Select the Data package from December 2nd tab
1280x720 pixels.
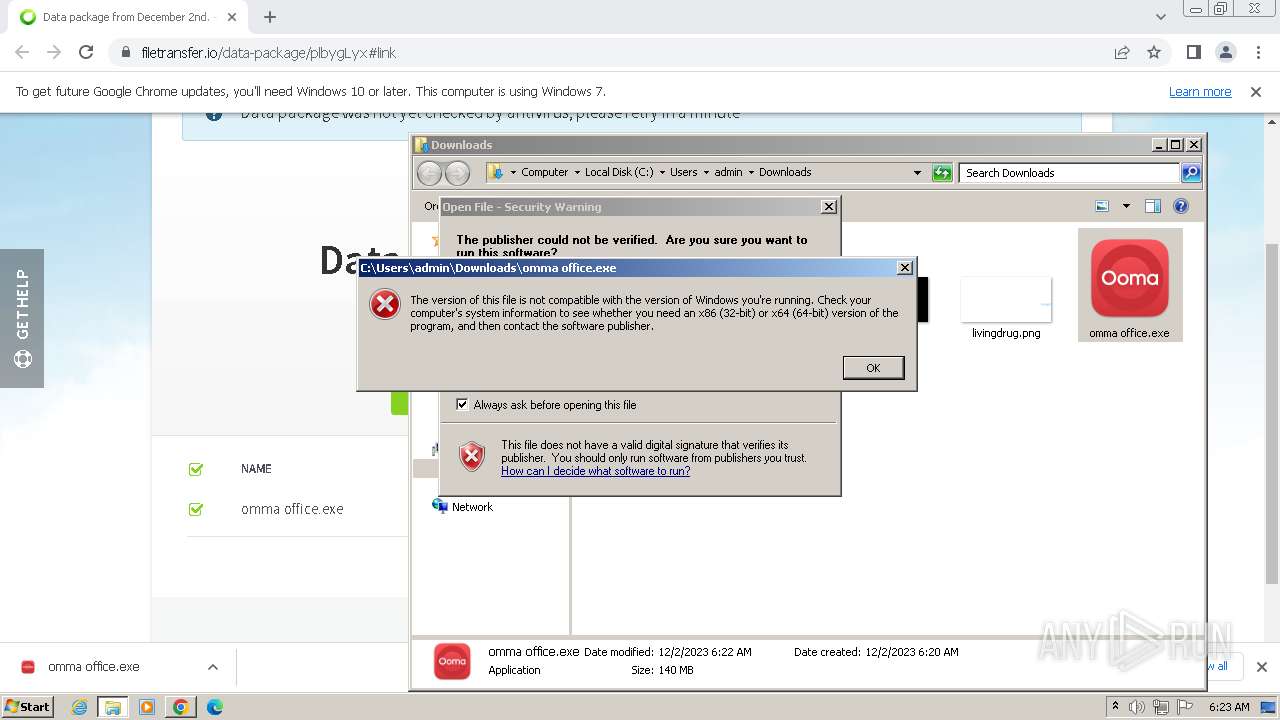tap(128, 17)
